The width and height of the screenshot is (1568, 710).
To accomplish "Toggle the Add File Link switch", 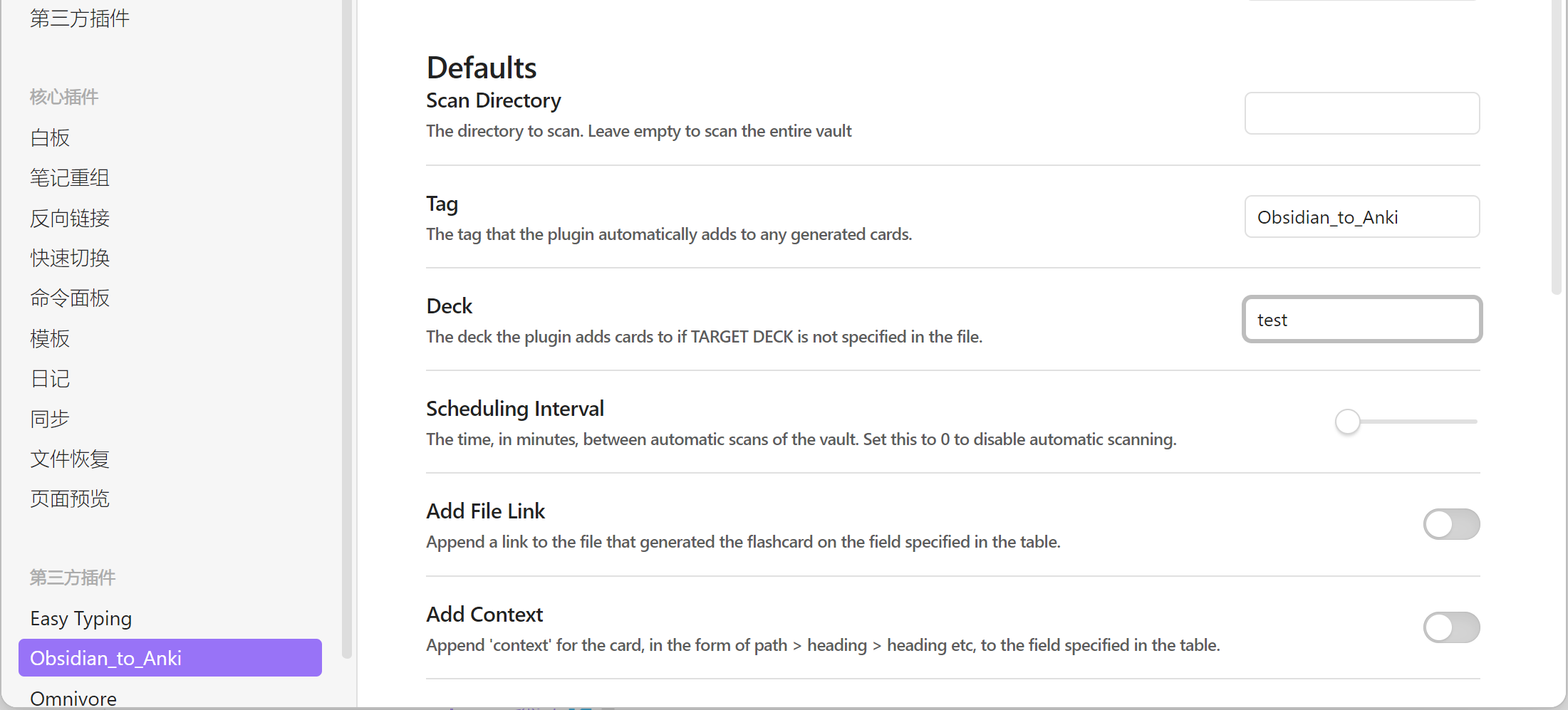I will (1450, 525).
